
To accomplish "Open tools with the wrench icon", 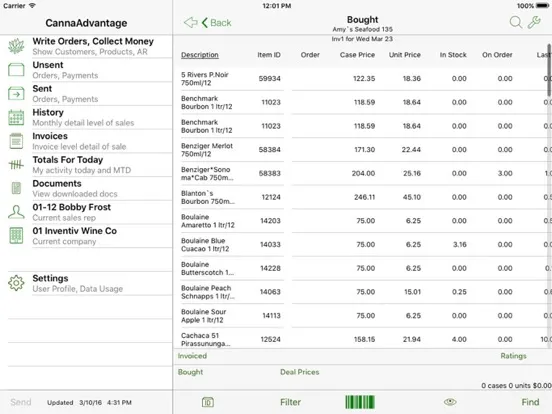I will [x=534, y=23].
